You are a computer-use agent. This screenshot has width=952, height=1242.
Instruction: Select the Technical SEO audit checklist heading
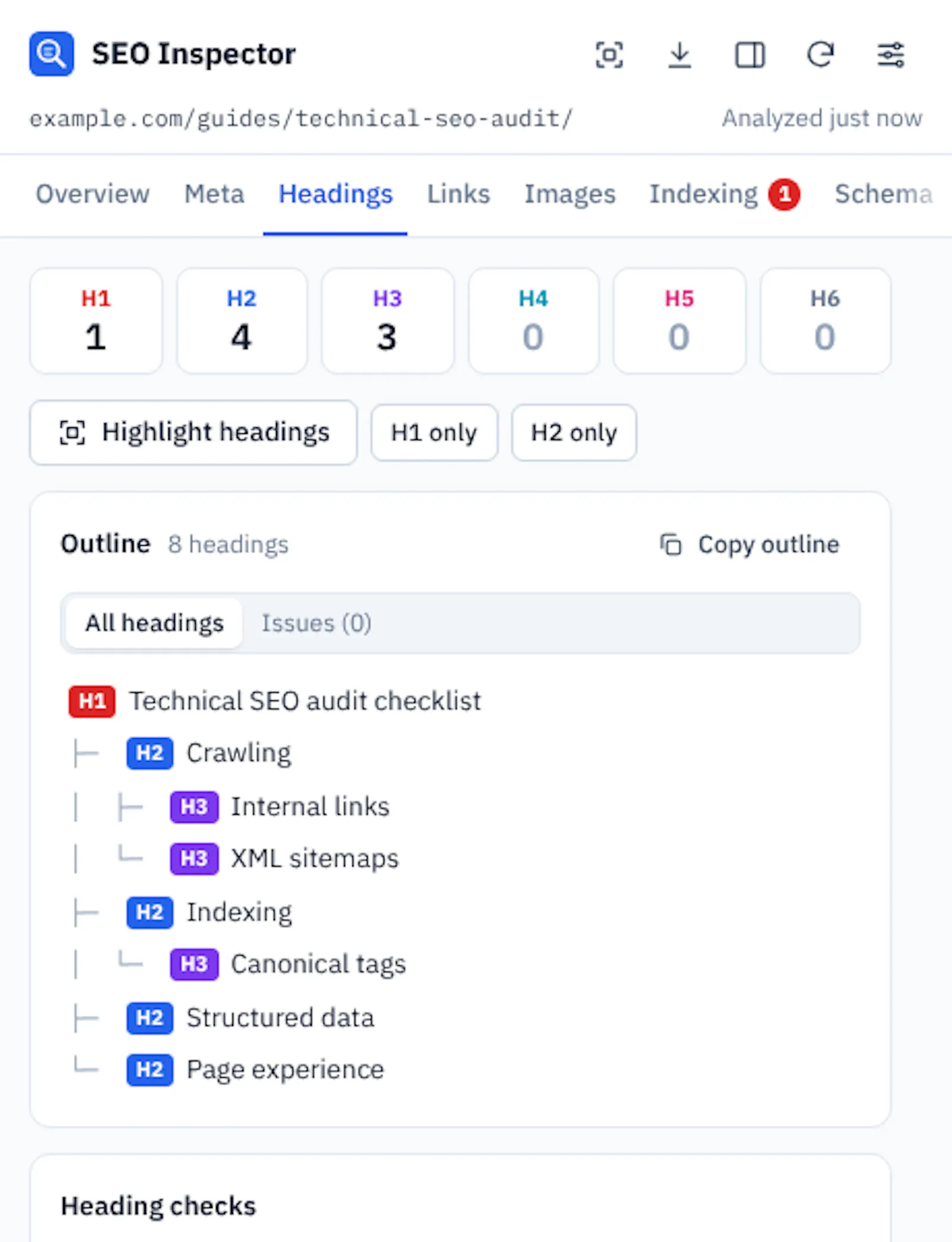305,701
